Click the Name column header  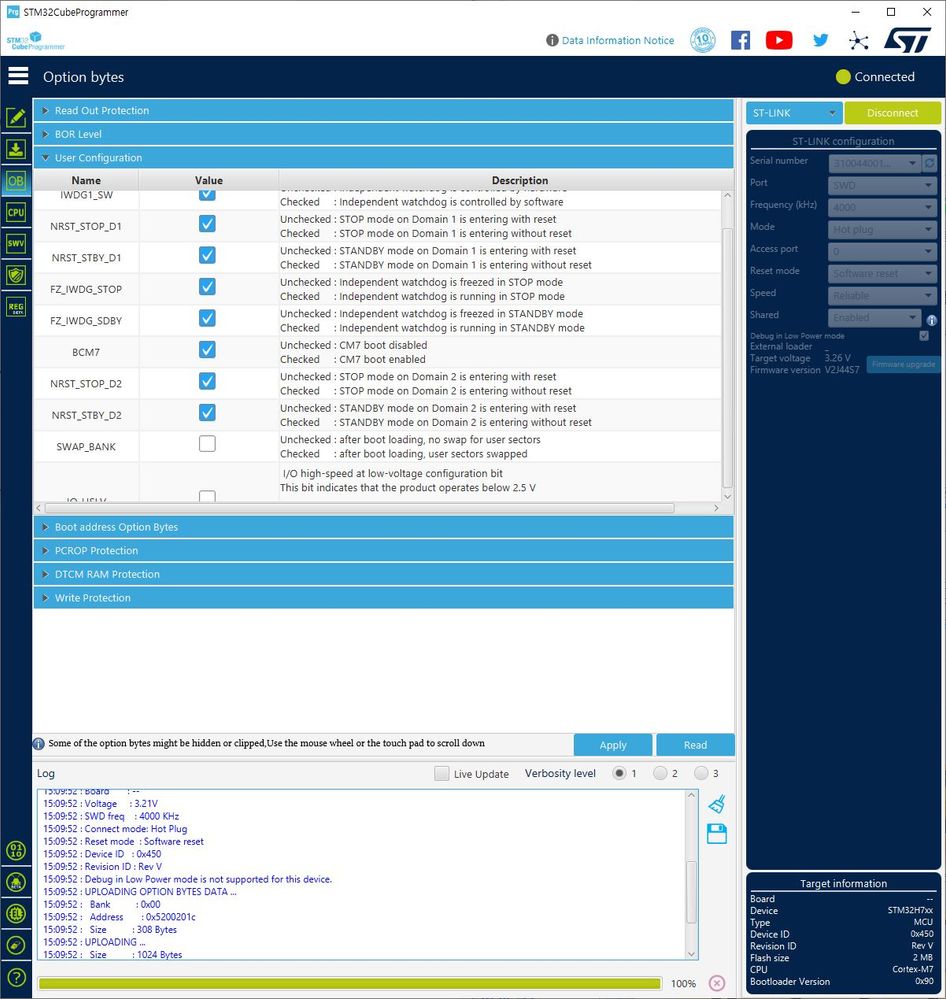coord(86,180)
